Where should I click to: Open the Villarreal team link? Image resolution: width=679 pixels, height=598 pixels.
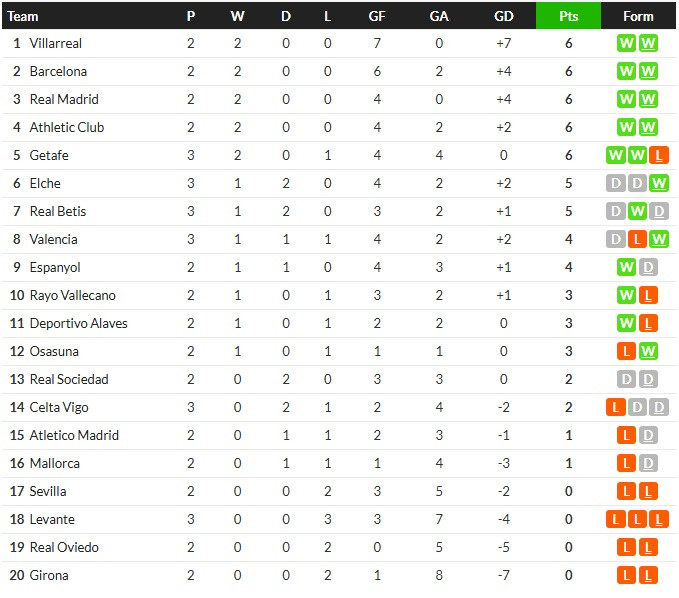(x=55, y=43)
